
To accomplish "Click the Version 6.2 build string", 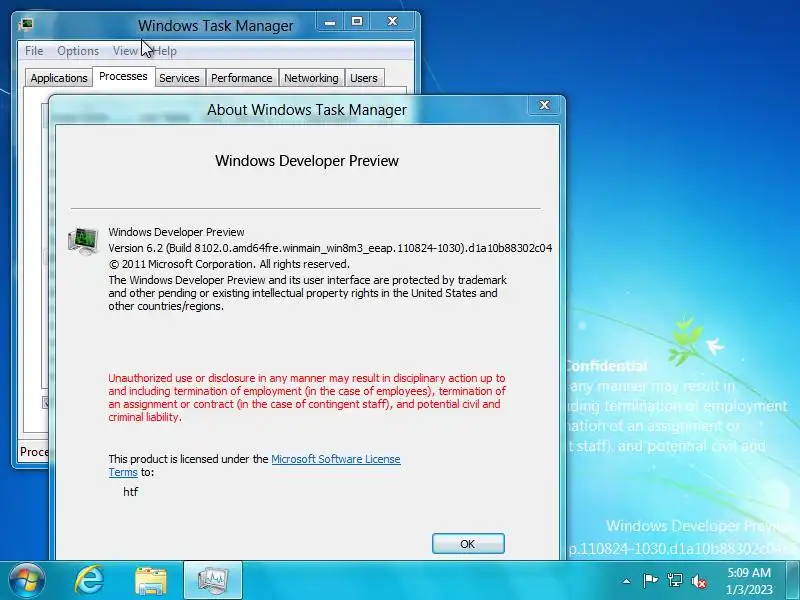I will 330,248.
